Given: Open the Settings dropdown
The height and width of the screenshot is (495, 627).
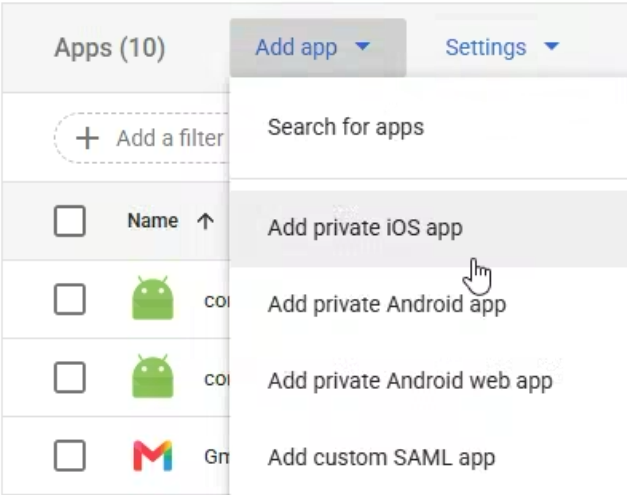Looking at the screenshot, I should coord(502,48).
